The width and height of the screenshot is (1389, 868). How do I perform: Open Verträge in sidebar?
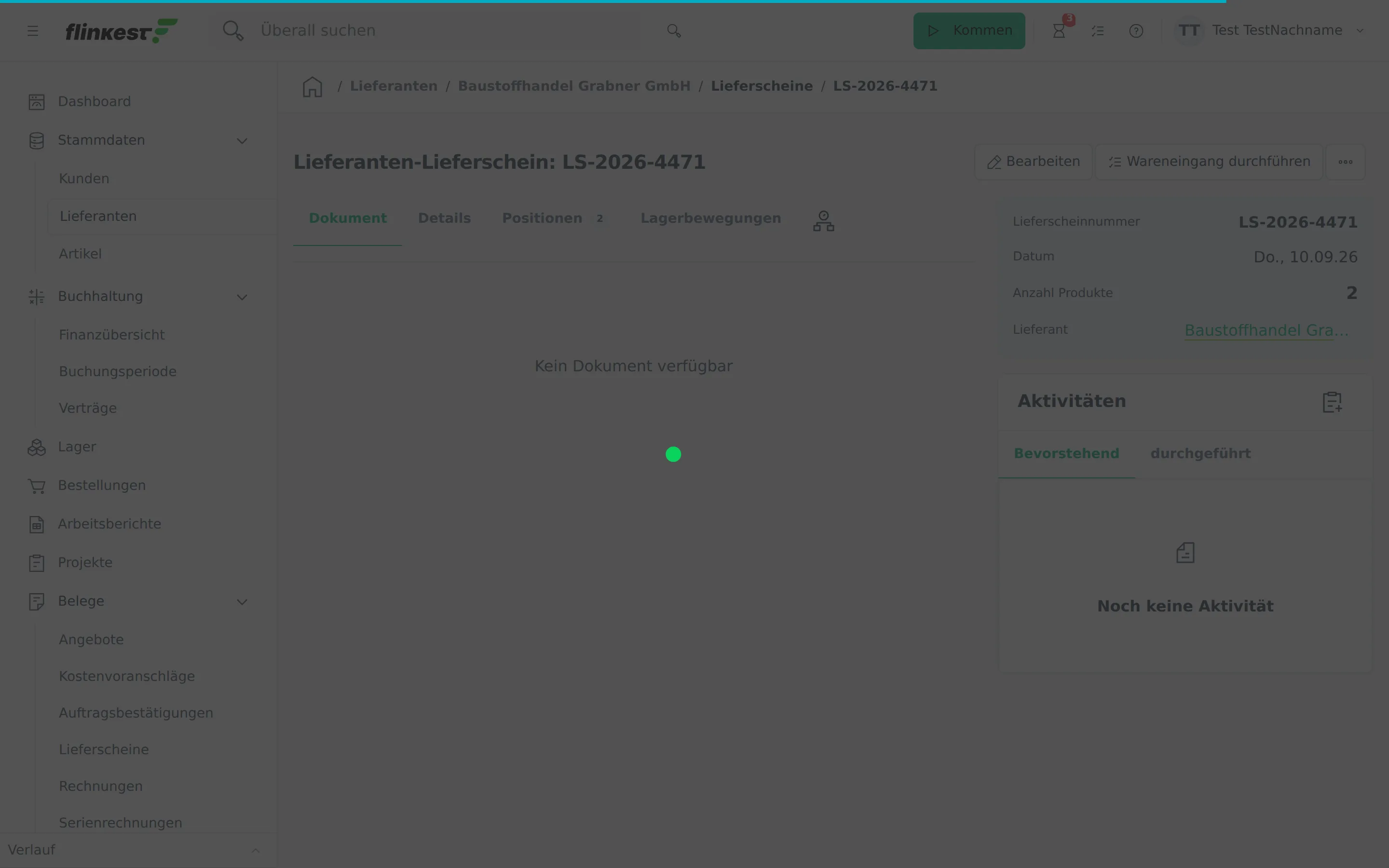pos(88,408)
